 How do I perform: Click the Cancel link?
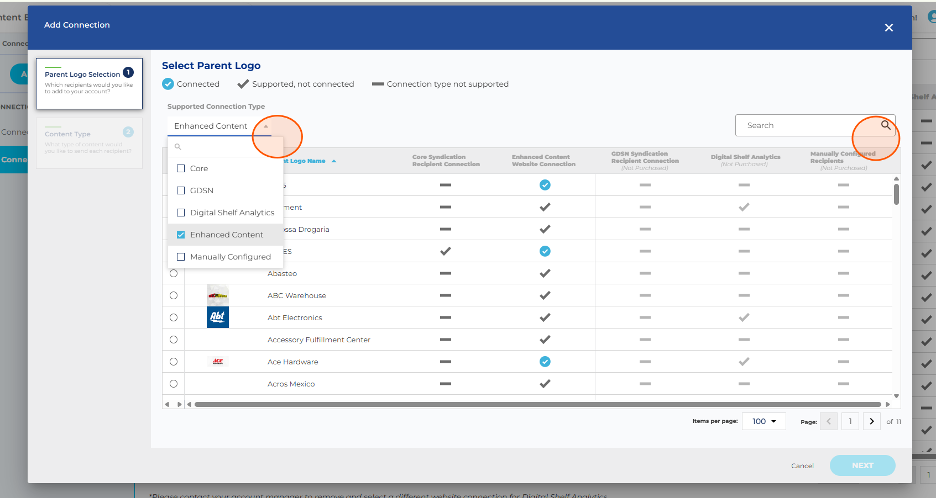(x=802, y=466)
